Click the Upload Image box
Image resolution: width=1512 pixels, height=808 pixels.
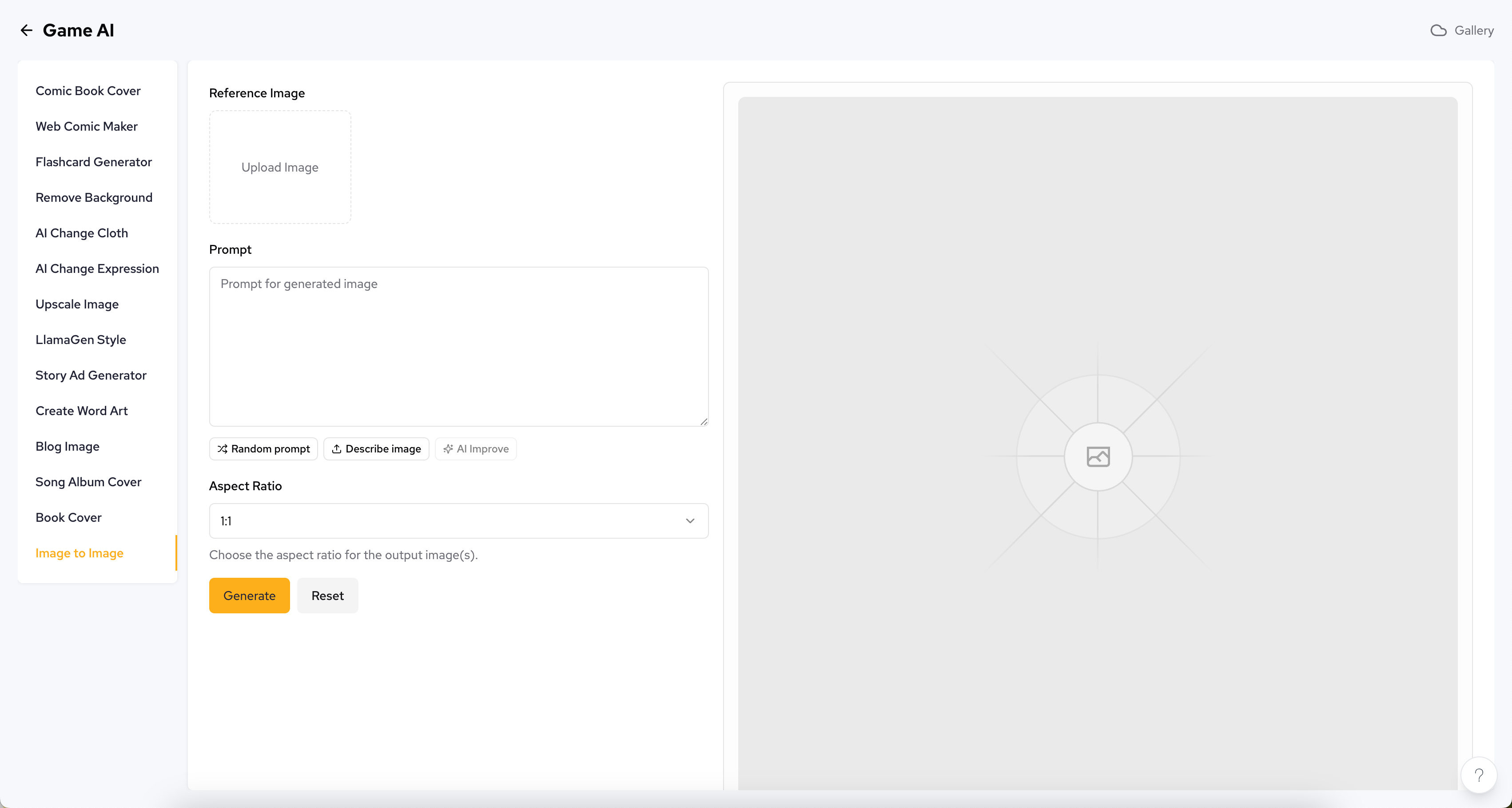(280, 168)
